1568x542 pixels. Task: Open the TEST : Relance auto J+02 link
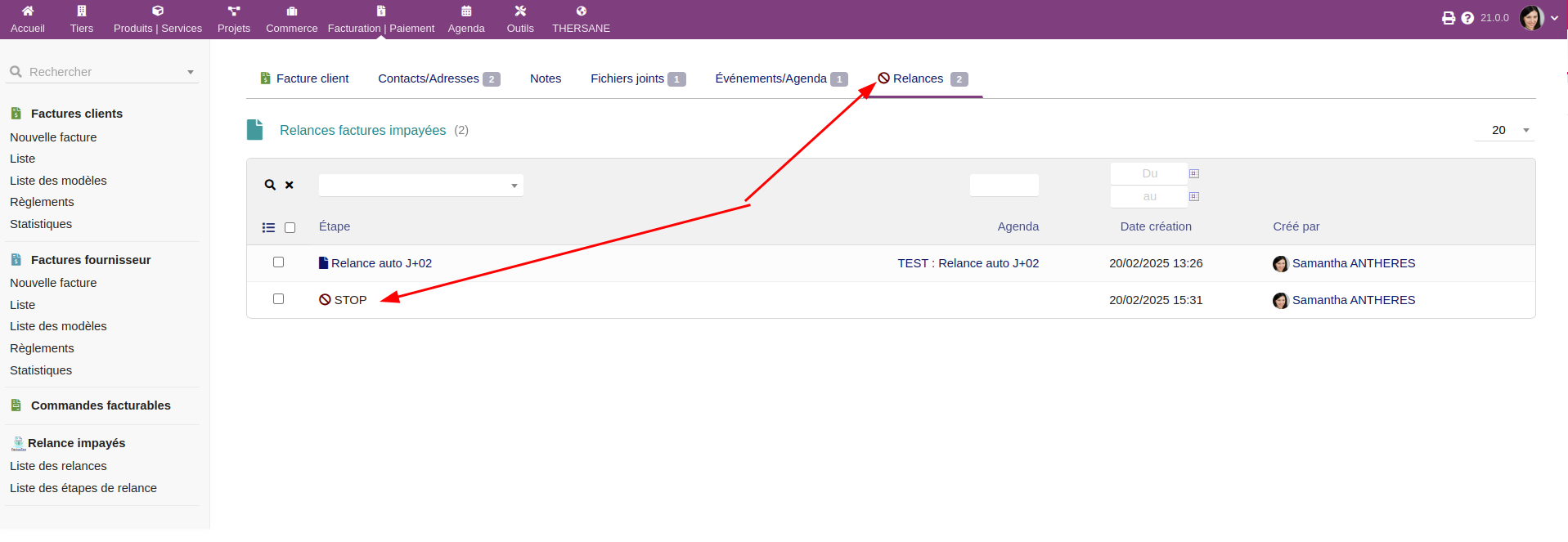click(968, 263)
